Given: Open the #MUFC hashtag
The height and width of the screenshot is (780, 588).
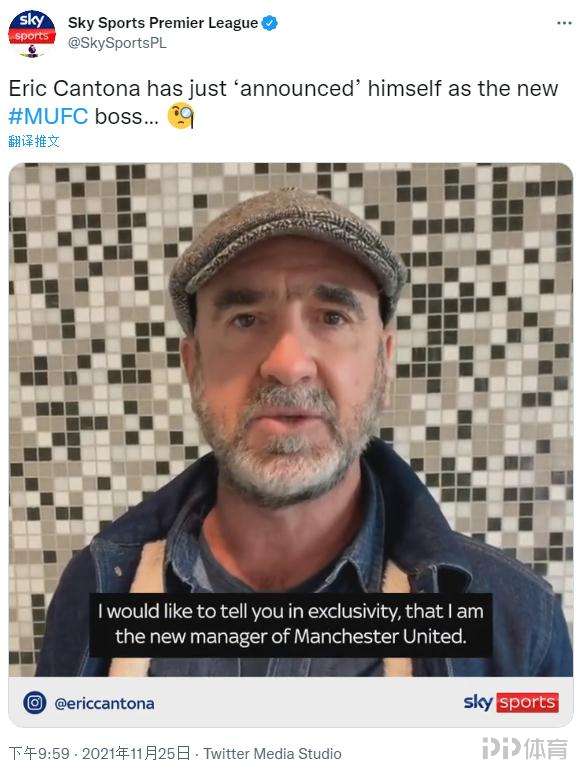Looking at the screenshot, I should tap(48, 116).
